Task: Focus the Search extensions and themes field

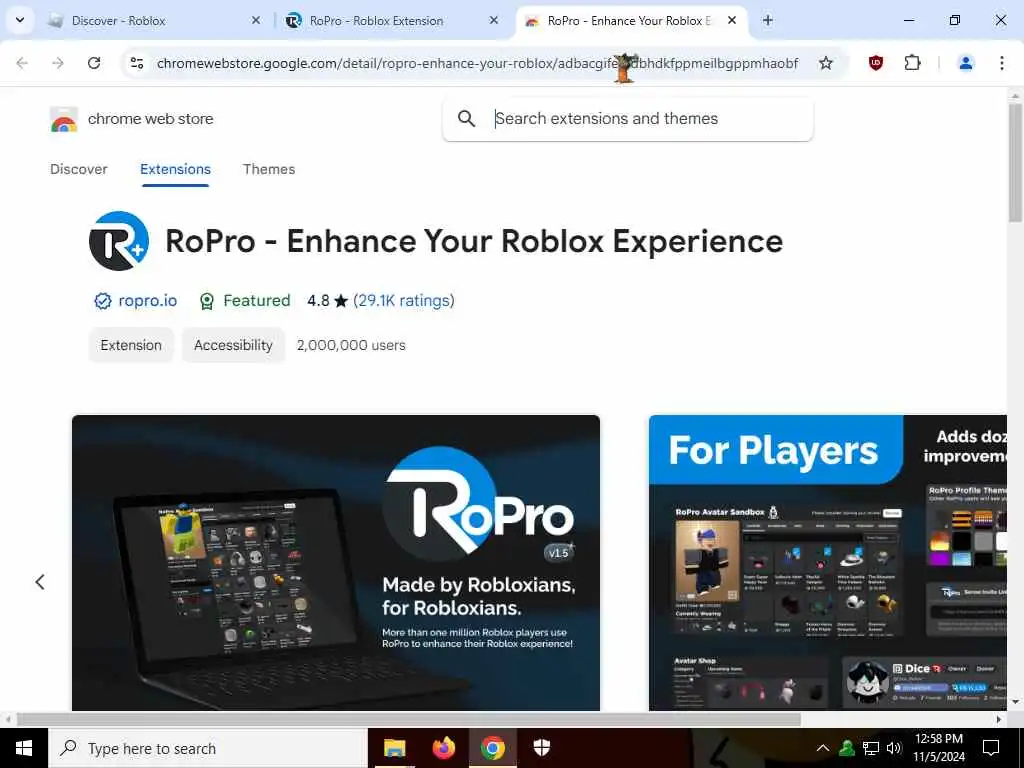Action: pos(628,119)
